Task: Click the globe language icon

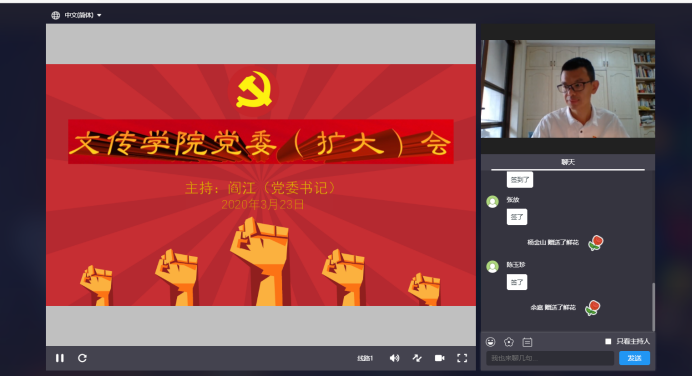Action: (55, 15)
